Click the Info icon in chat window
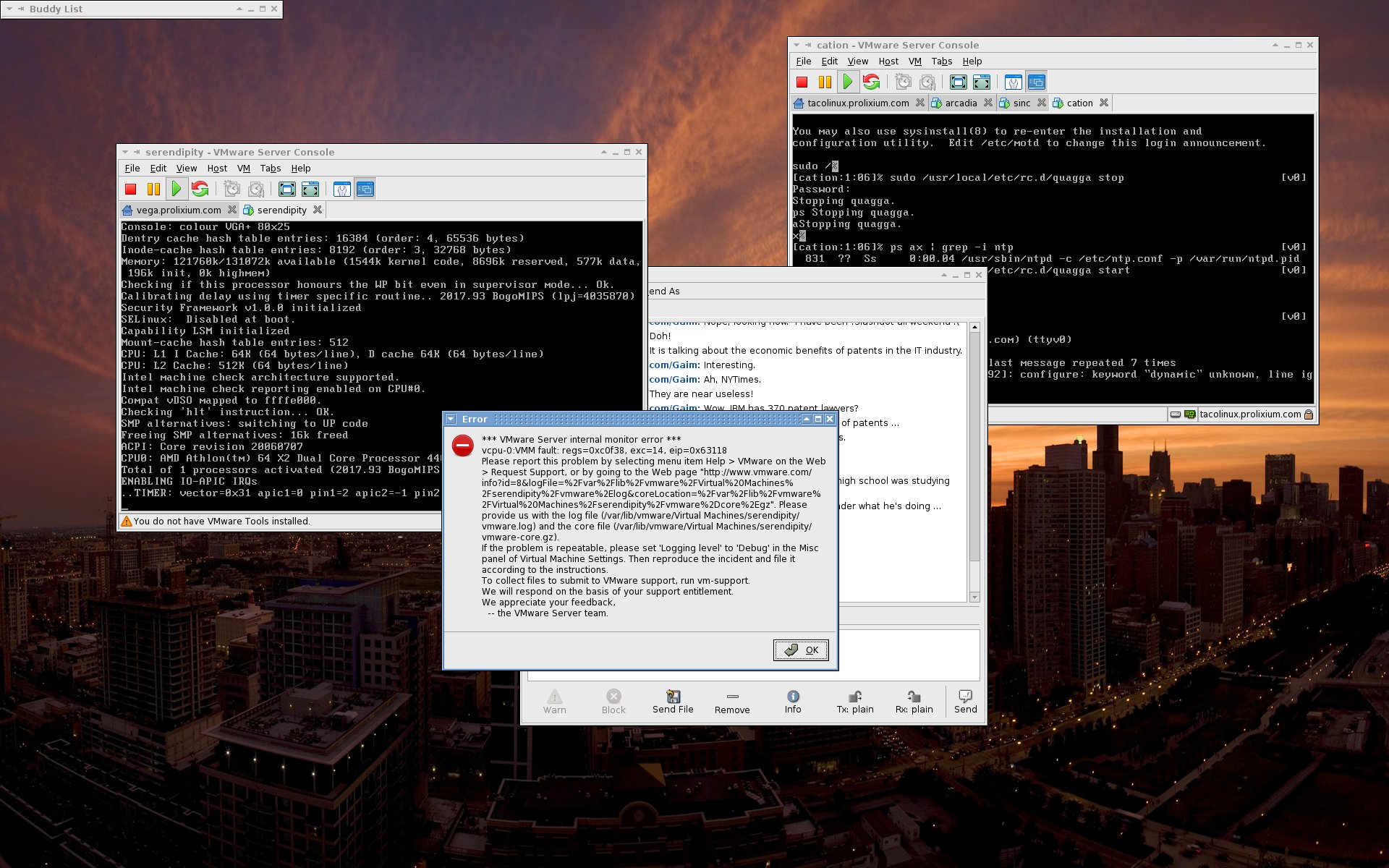The width and height of the screenshot is (1389, 868). coord(793,701)
